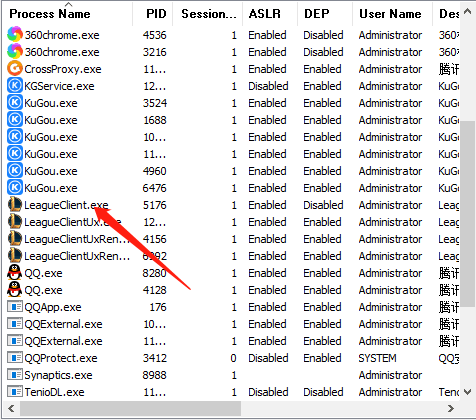Click the vertical scrollbar down arrow
The height and width of the screenshot is (420, 476).
(x=467, y=392)
